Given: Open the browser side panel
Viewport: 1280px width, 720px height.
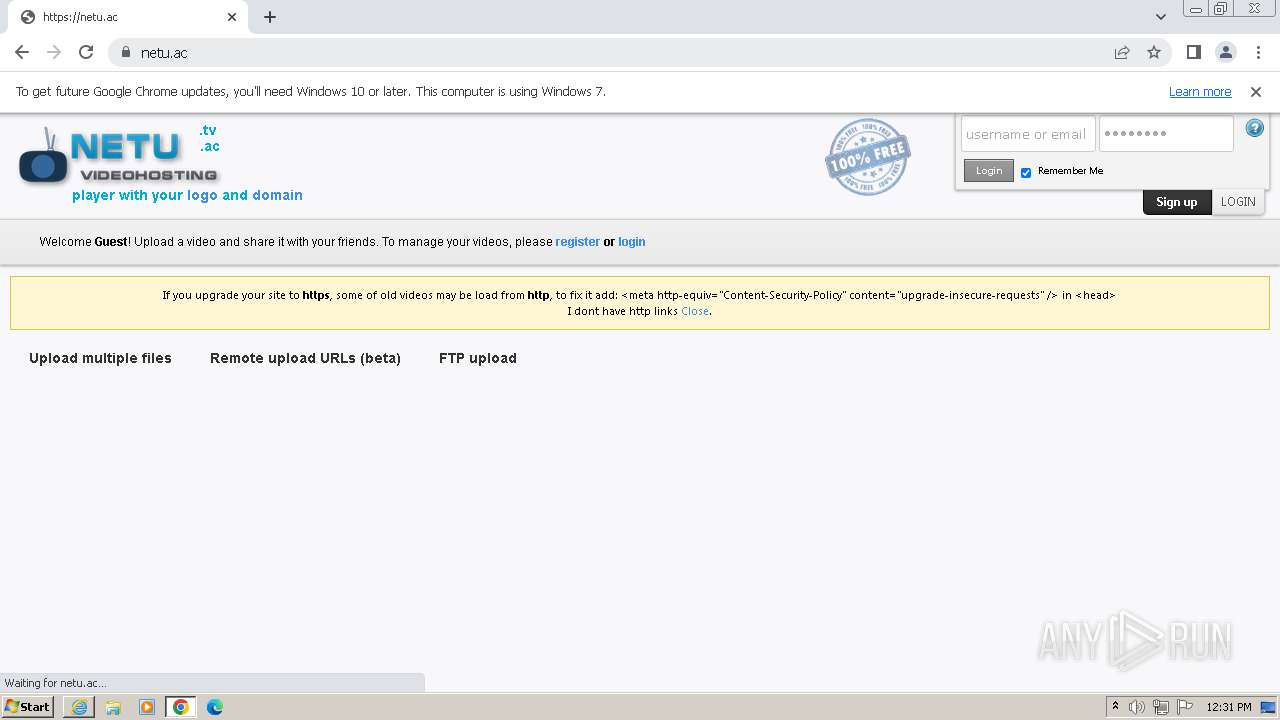Looking at the screenshot, I should pos(1193,52).
